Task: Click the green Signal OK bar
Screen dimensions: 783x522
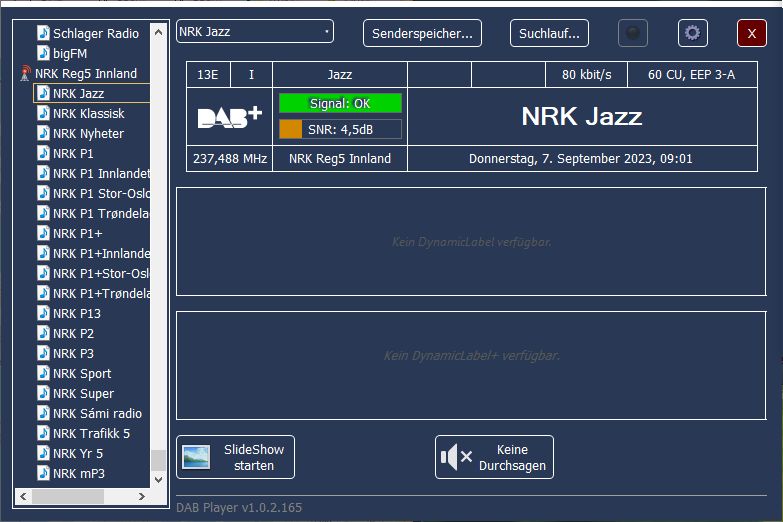Action: click(340, 103)
